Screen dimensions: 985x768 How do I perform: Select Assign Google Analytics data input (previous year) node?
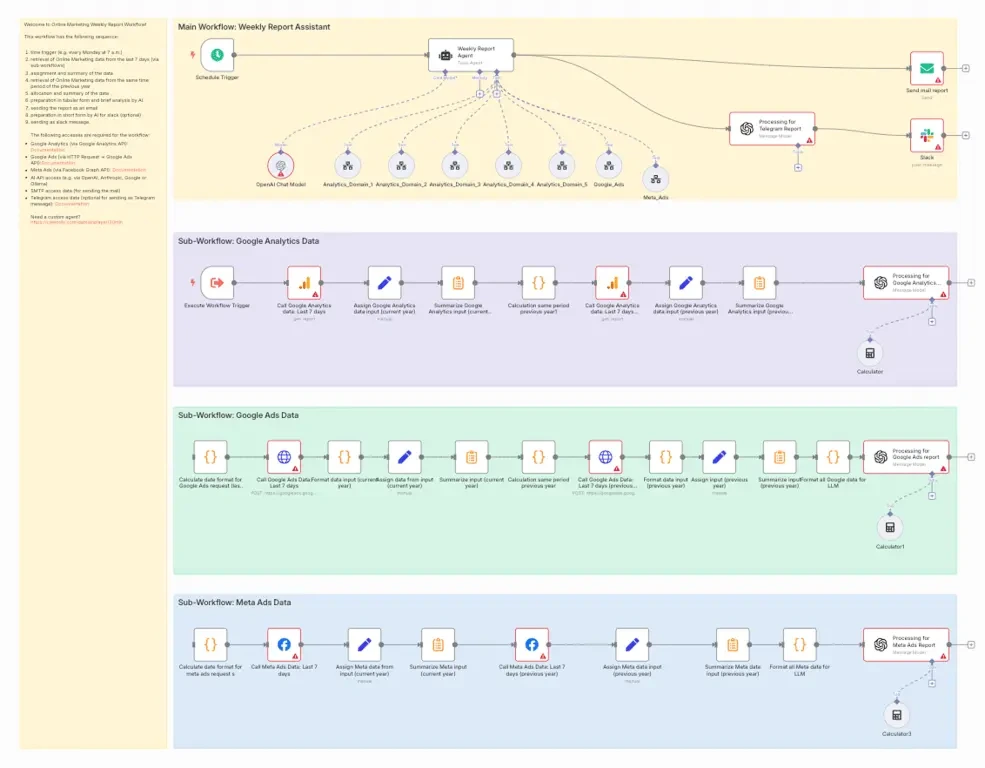[x=686, y=283]
